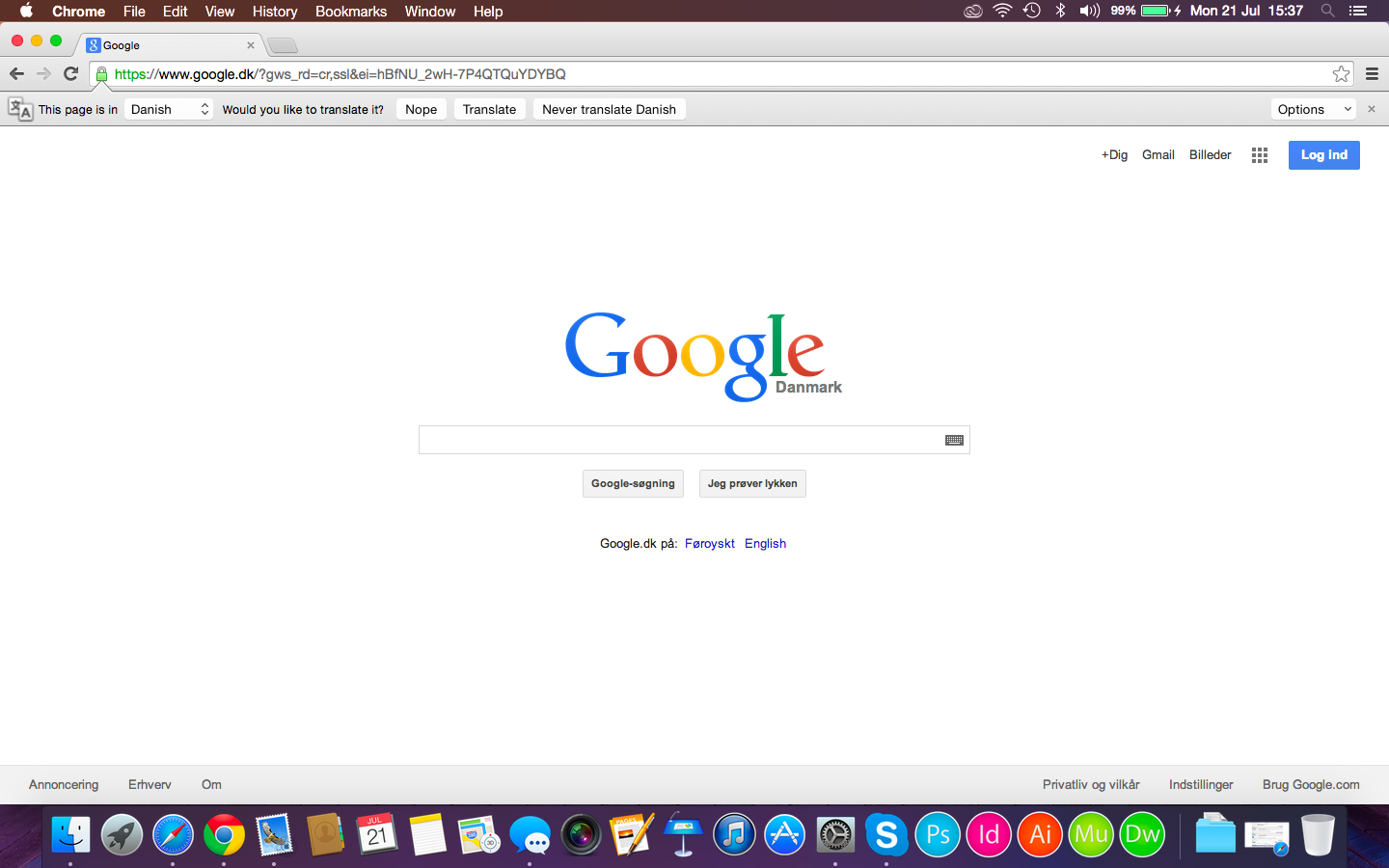Open the Calendar icon showing 21
The image size is (1389, 868).
point(377,834)
